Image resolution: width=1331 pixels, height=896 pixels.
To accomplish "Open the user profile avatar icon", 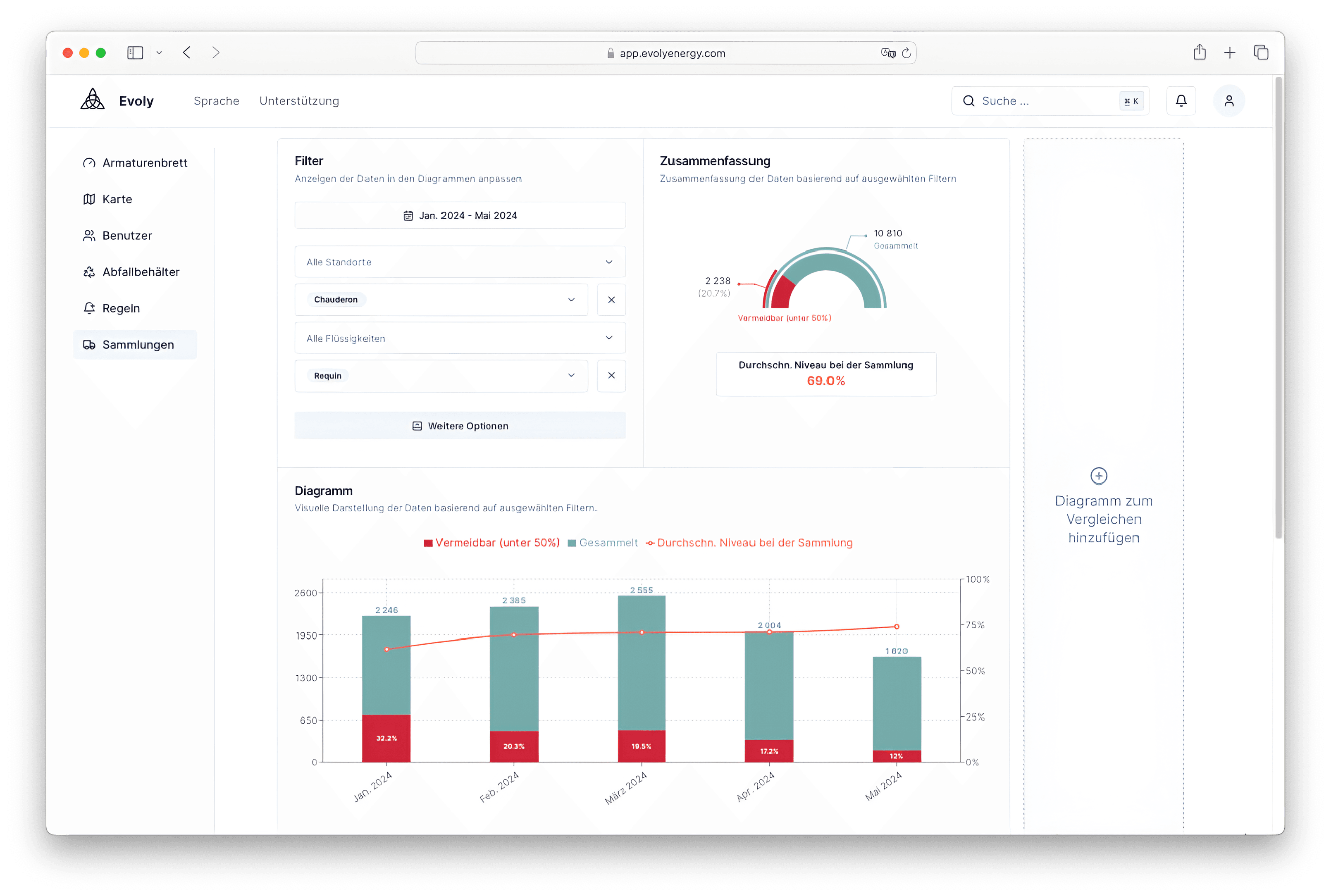I will [x=1229, y=101].
